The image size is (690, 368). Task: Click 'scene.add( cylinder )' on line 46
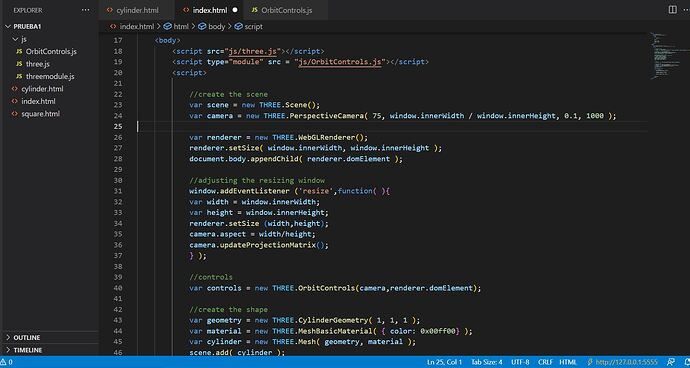pos(235,353)
